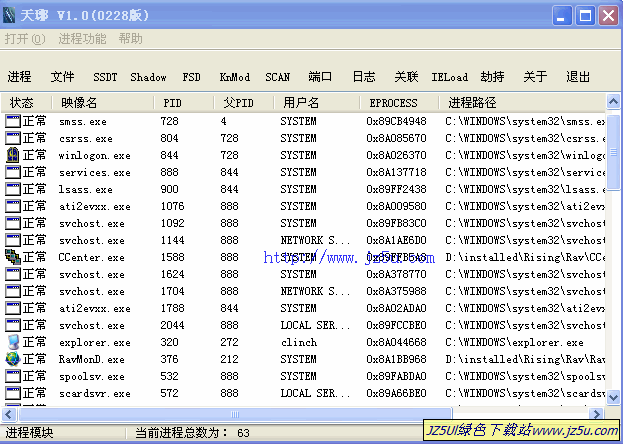Screen dimensions: 623x444
Task: Click the RavMonD.exe globe icon
Action: pos(13,359)
